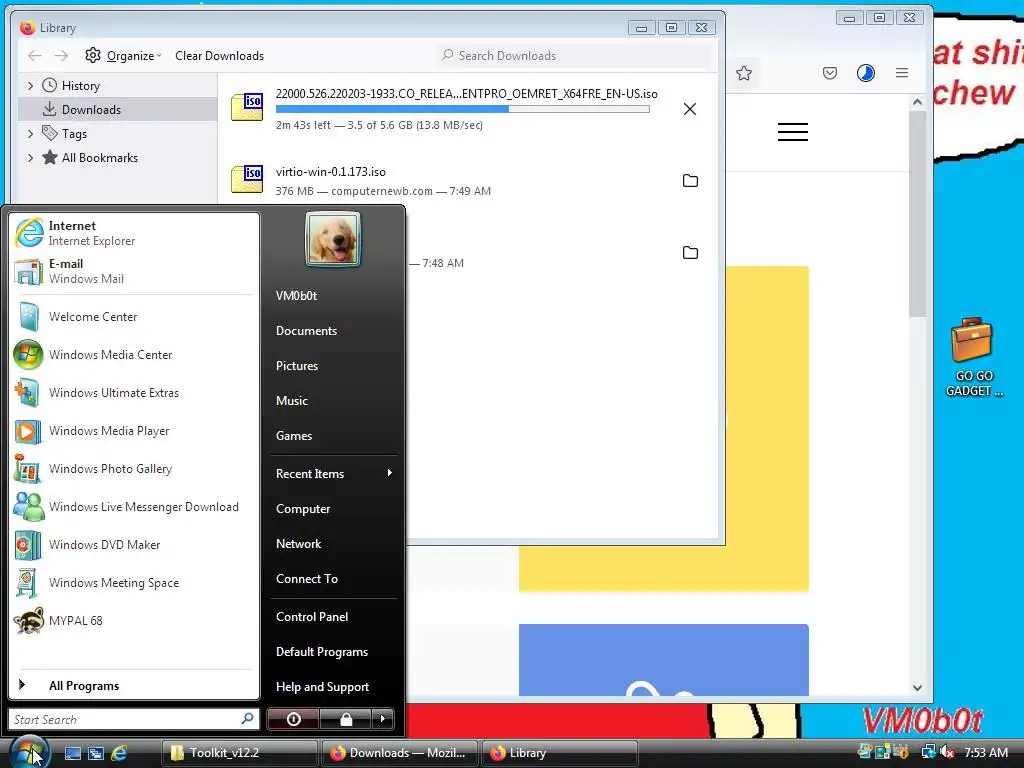Open Games from Start menu
1024x768 pixels.
pos(333,436)
